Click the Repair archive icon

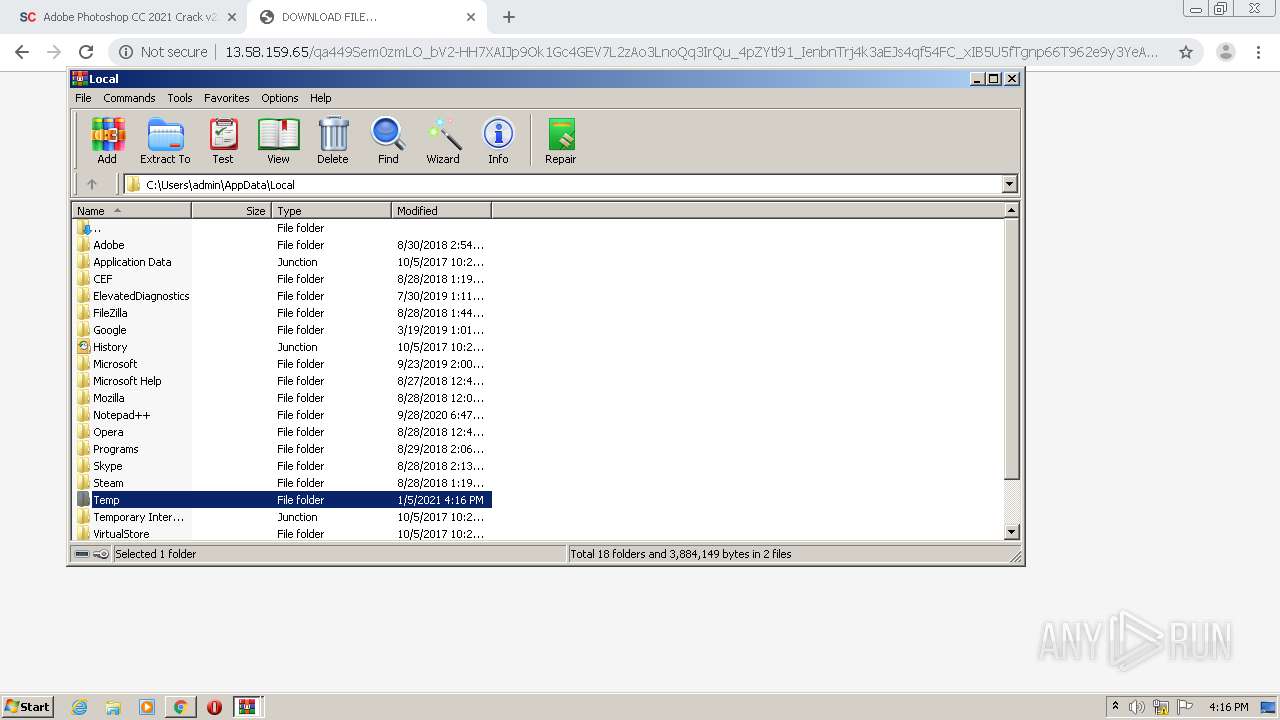(x=560, y=140)
